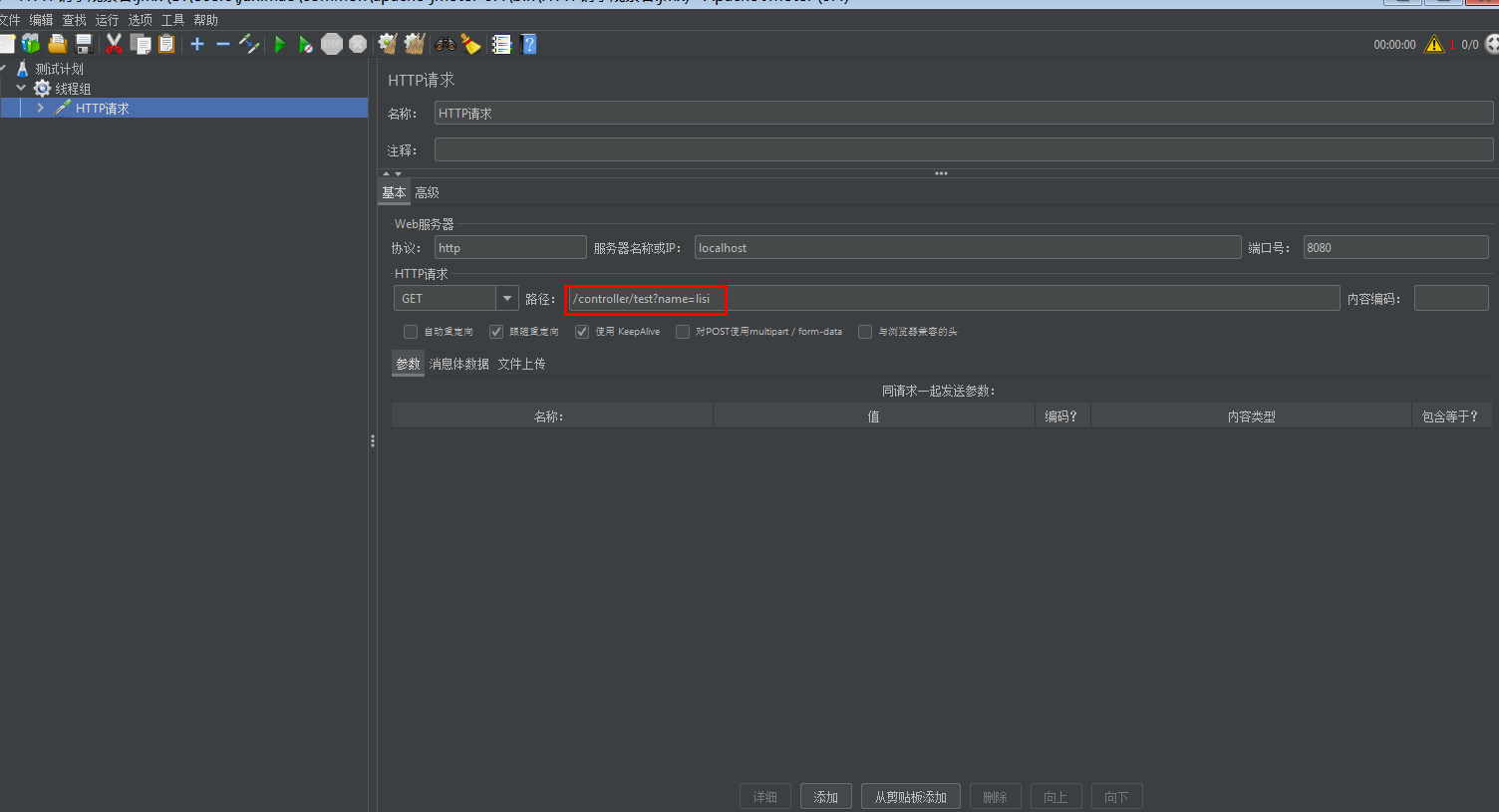Click the 值 column header

(x=874, y=416)
